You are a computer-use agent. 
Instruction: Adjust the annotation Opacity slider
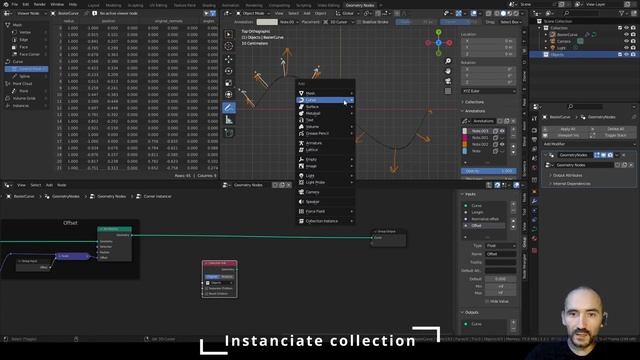point(488,171)
